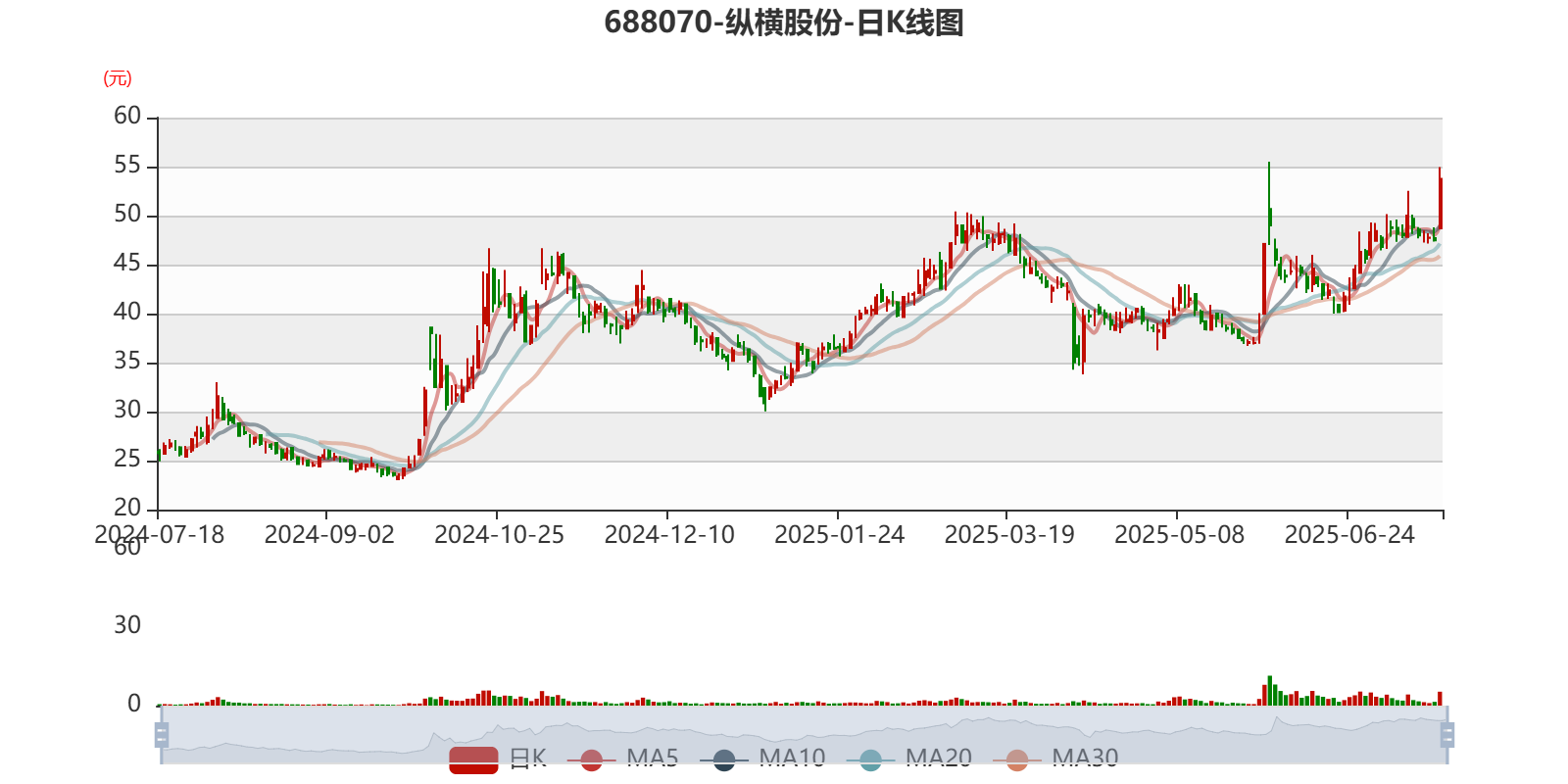Grab the right data zoom slider handle

pyautogui.click(x=1447, y=735)
